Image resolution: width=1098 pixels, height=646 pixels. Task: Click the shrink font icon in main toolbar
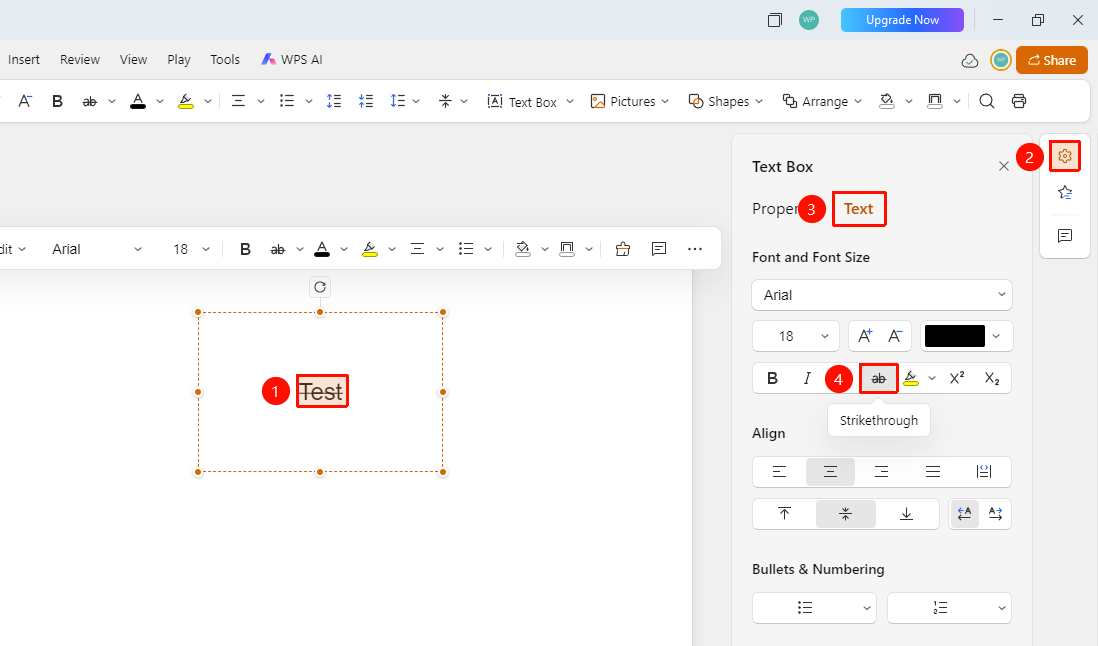coord(25,101)
